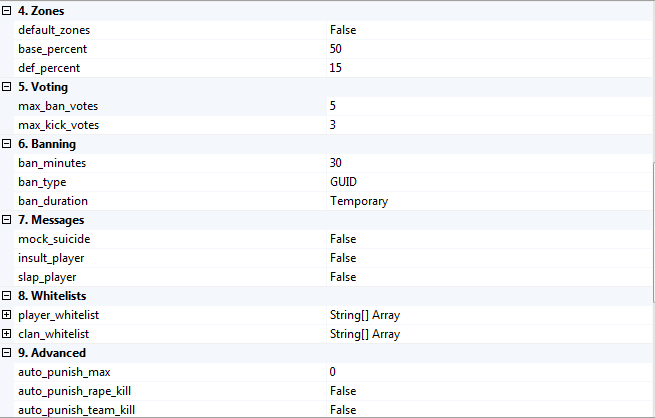Open the ban_duration Temporary value

coord(359,201)
